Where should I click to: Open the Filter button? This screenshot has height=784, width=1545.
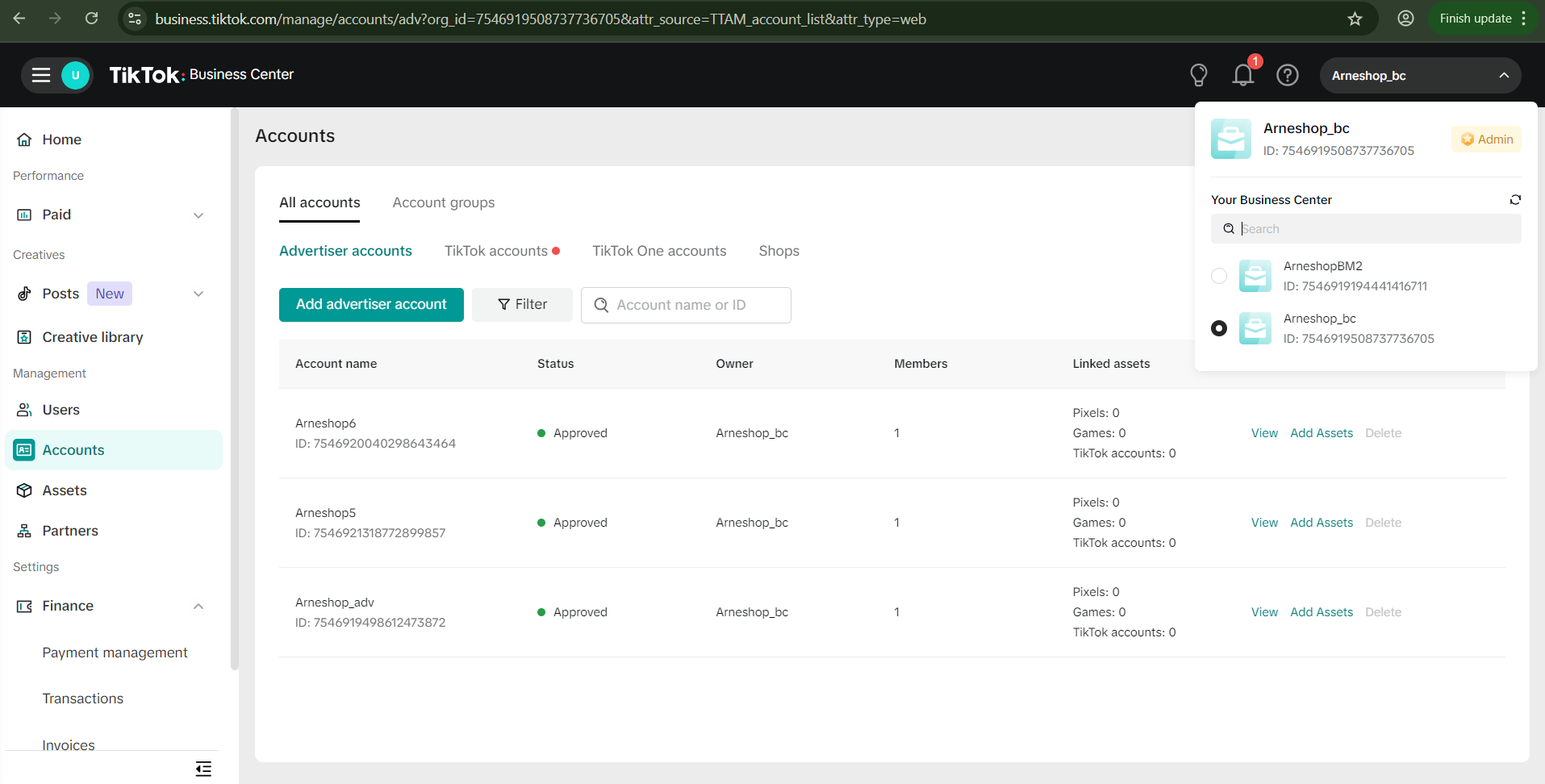522,305
